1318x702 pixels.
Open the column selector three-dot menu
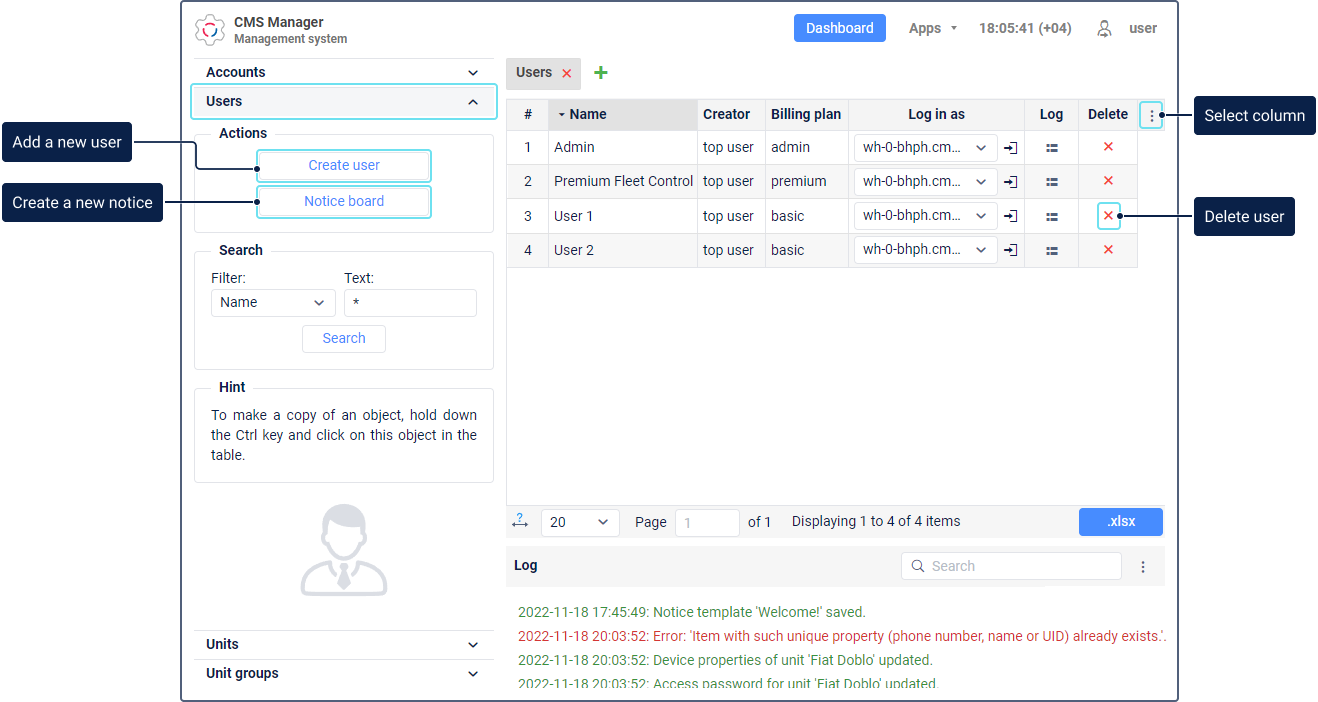[1151, 116]
